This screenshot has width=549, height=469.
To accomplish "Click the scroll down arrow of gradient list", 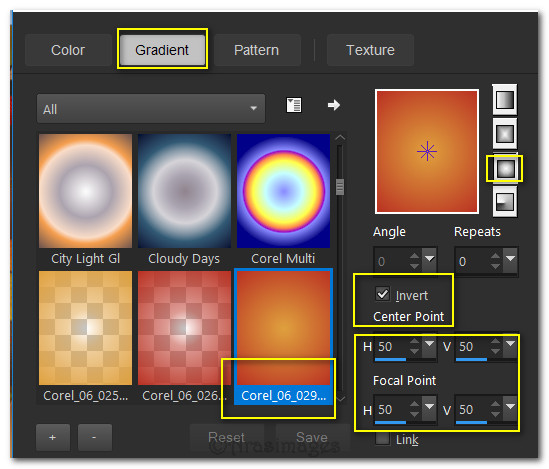I will click(x=340, y=398).
